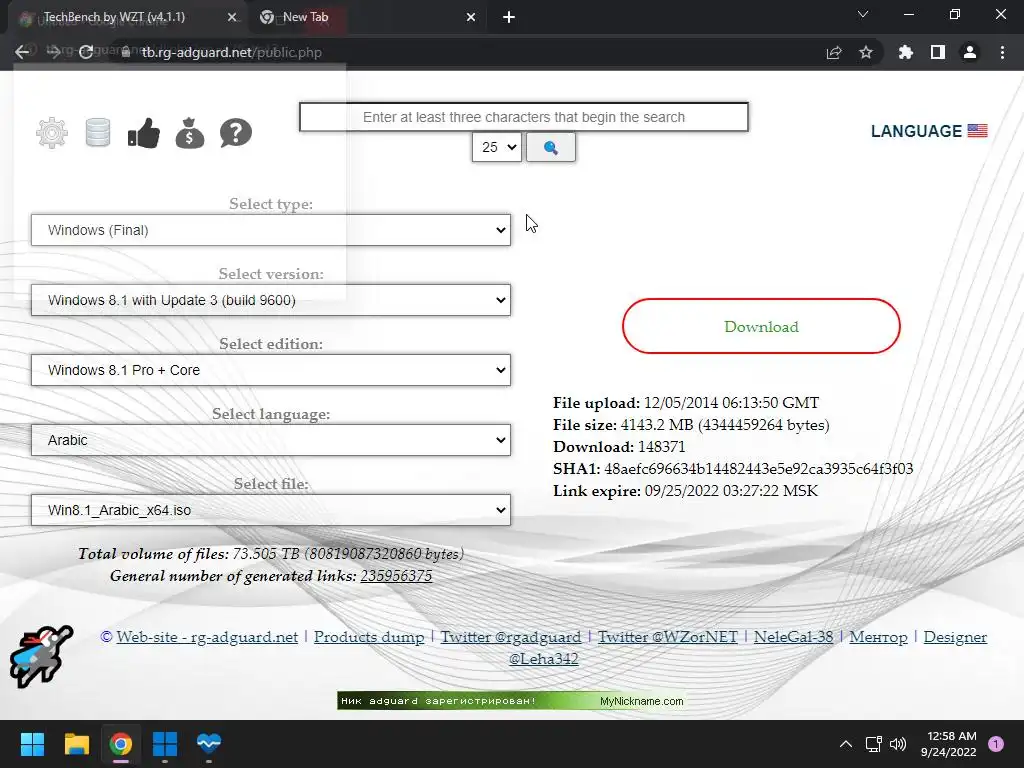Open the Designer link
The height and width of the screenshot is (768, 1024).
click(955, 637)
